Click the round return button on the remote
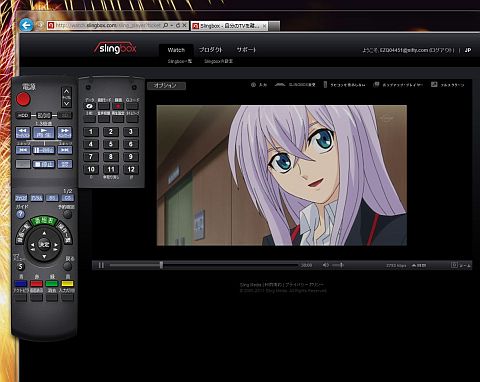 click(68, 266)
